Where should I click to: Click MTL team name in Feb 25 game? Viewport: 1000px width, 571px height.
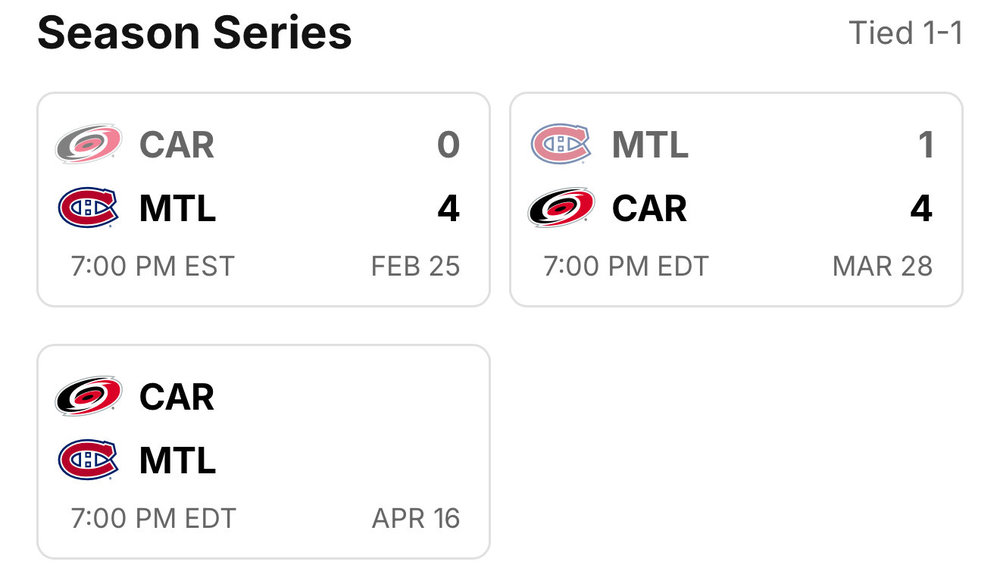click(x=177, y=208)
